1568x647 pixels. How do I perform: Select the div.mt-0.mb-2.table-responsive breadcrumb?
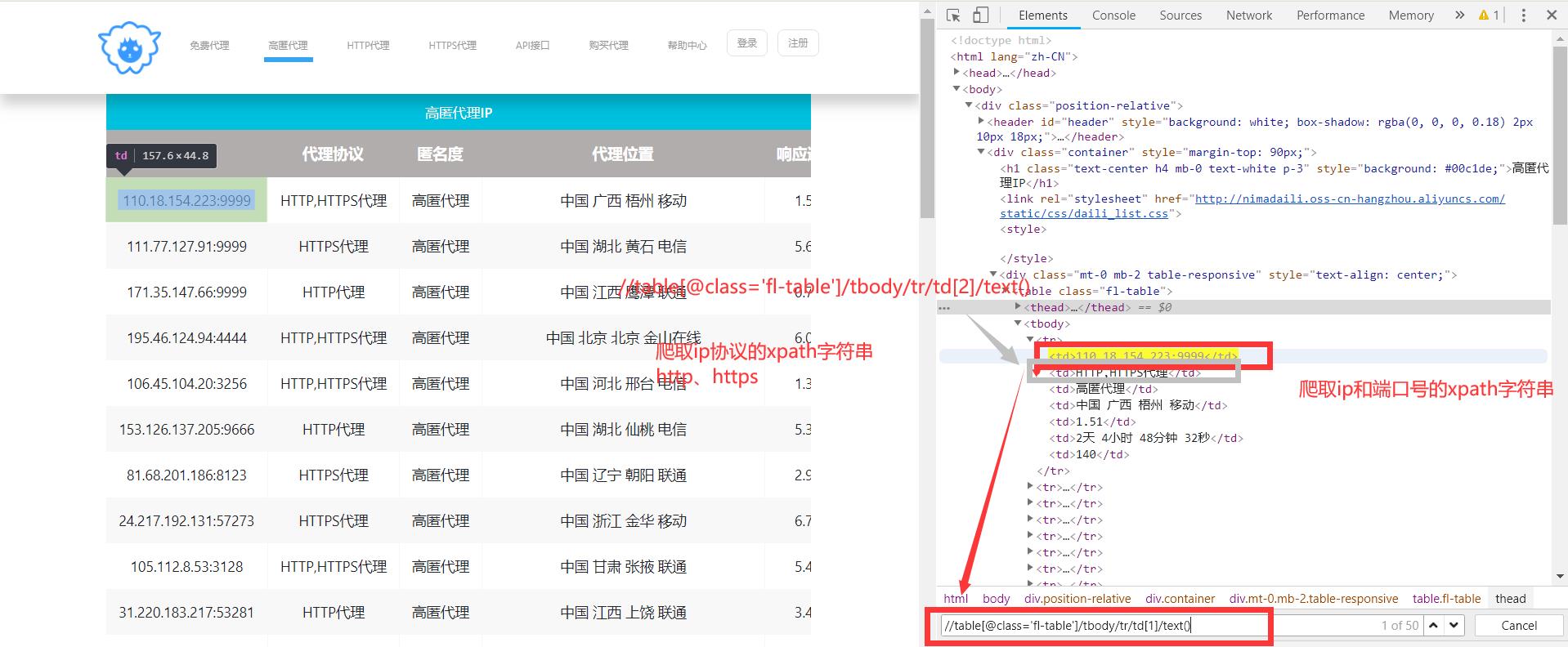[1313, 599]
